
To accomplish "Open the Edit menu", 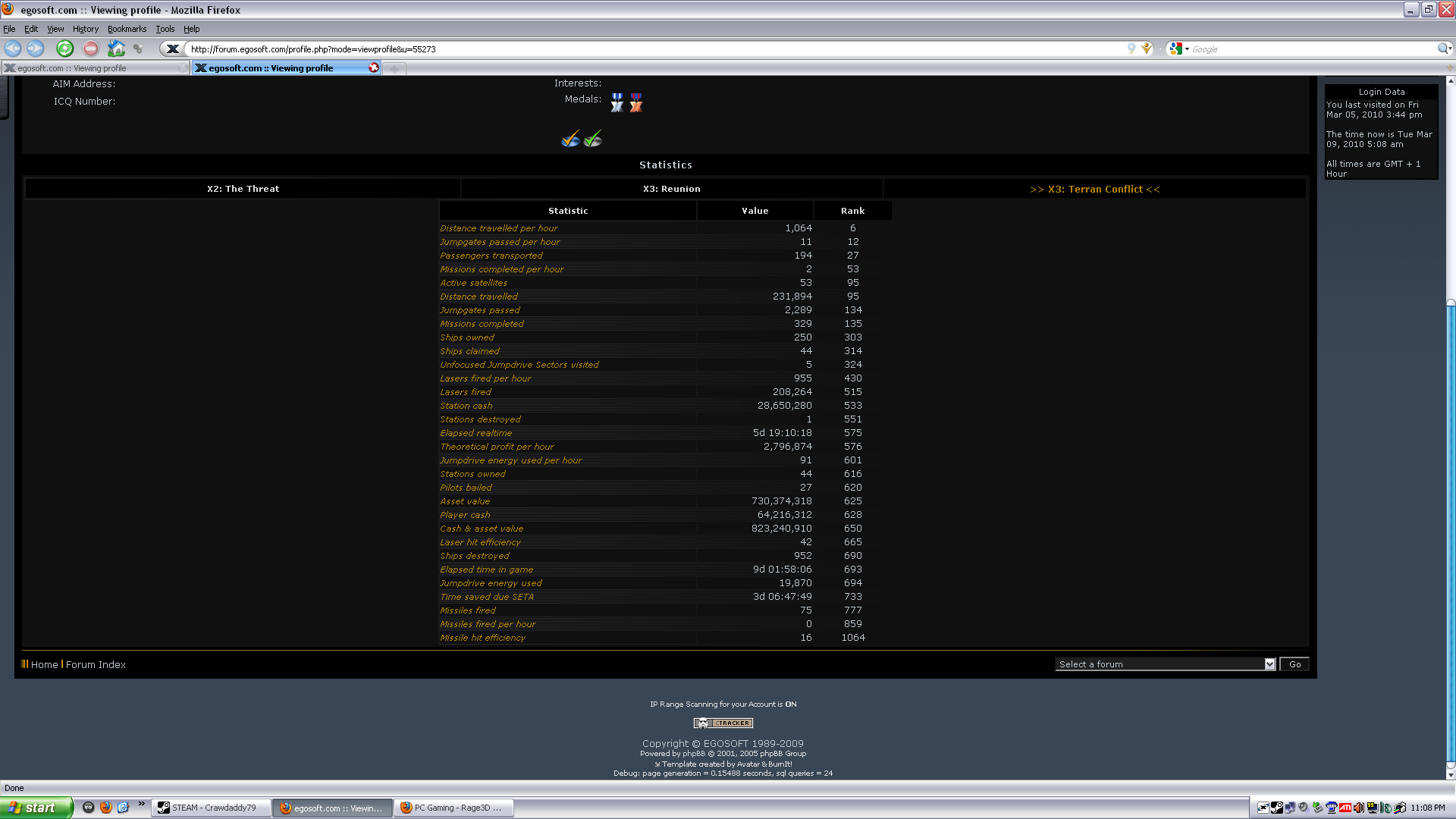I will (x=31, y=29).
